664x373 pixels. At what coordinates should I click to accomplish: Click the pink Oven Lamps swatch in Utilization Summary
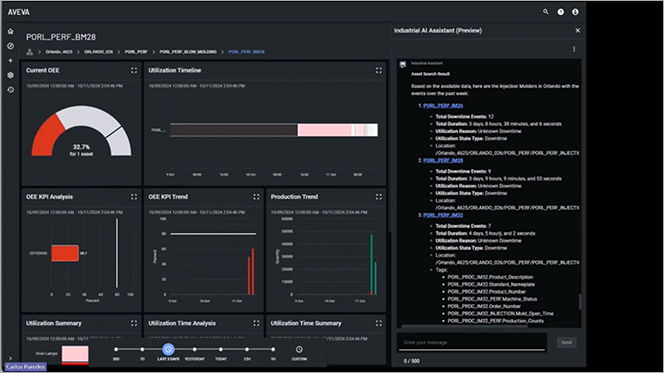(75, 354)
